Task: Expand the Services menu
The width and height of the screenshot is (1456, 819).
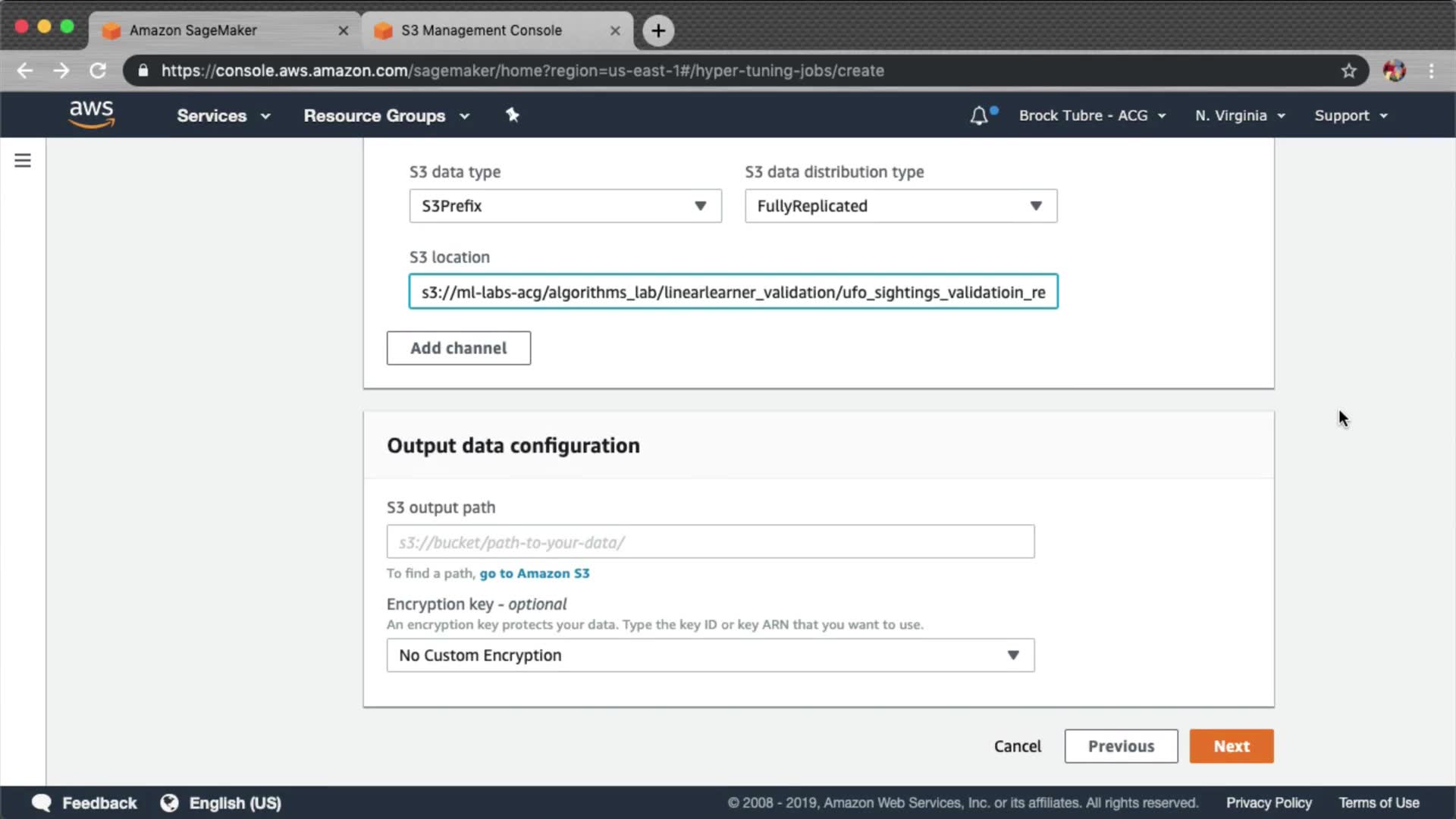Action: pos(223,116)
